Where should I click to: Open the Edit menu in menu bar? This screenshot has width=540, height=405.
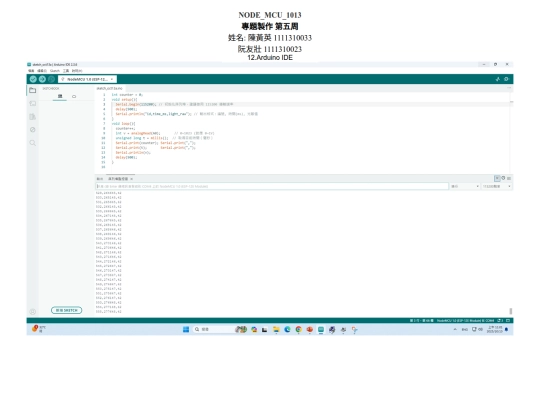click(42, 71)
